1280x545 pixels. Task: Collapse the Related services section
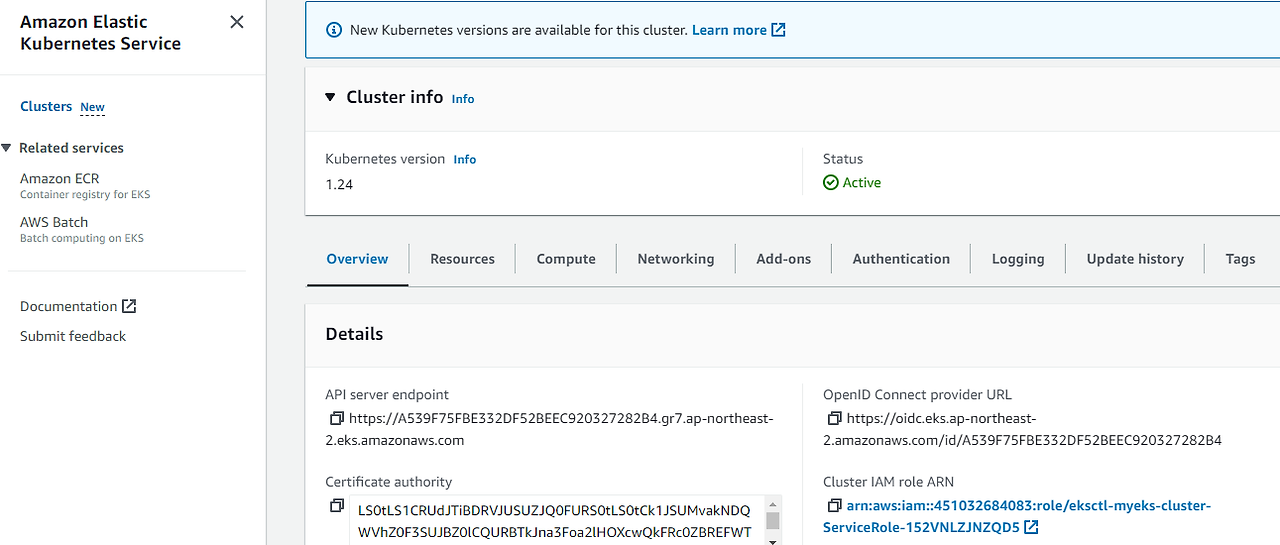pyautogui.click(x=7, y=148)
